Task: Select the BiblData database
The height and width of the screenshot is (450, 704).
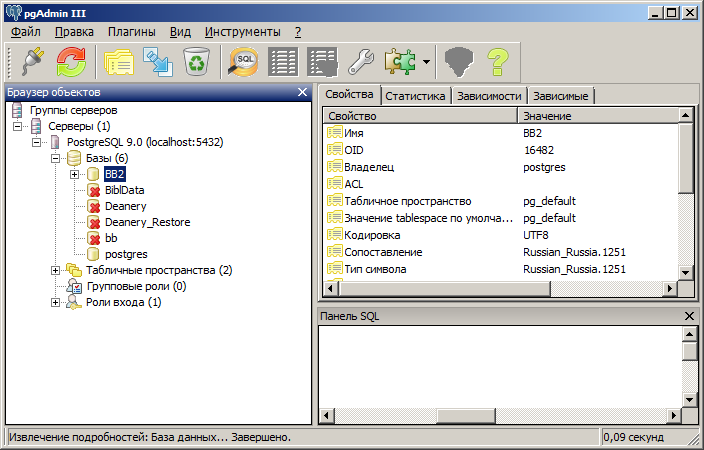Action: (124, 190)
